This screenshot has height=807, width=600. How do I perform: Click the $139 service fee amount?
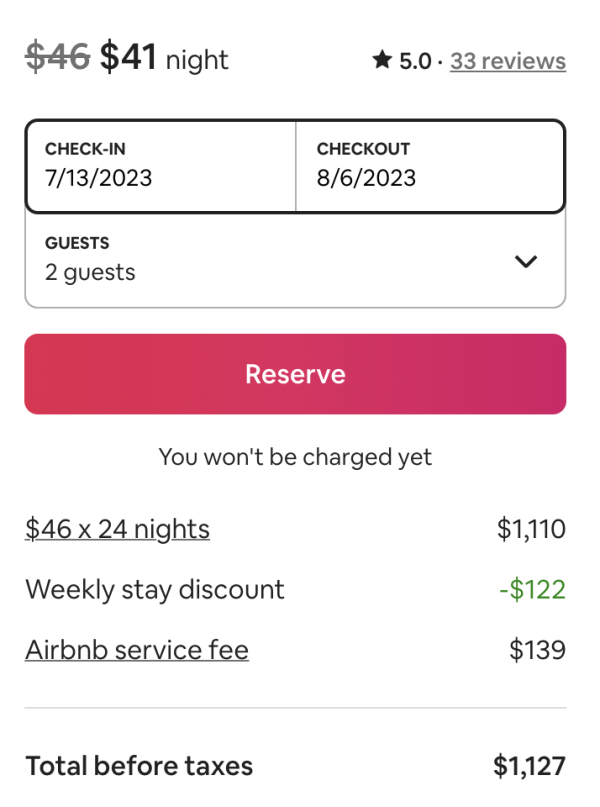pos(537,650)
